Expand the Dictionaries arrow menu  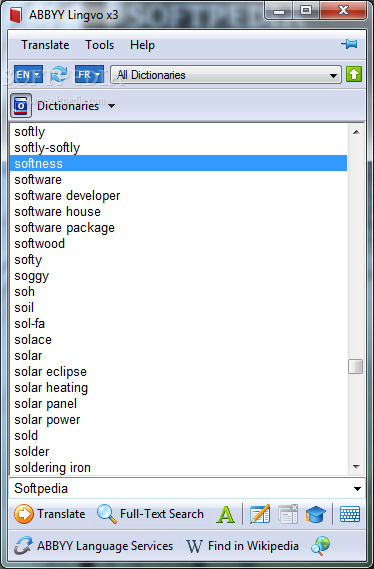tap(112, 106)
